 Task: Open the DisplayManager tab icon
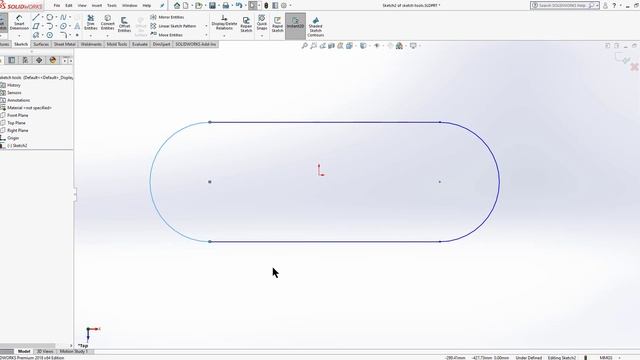(53, 60)
